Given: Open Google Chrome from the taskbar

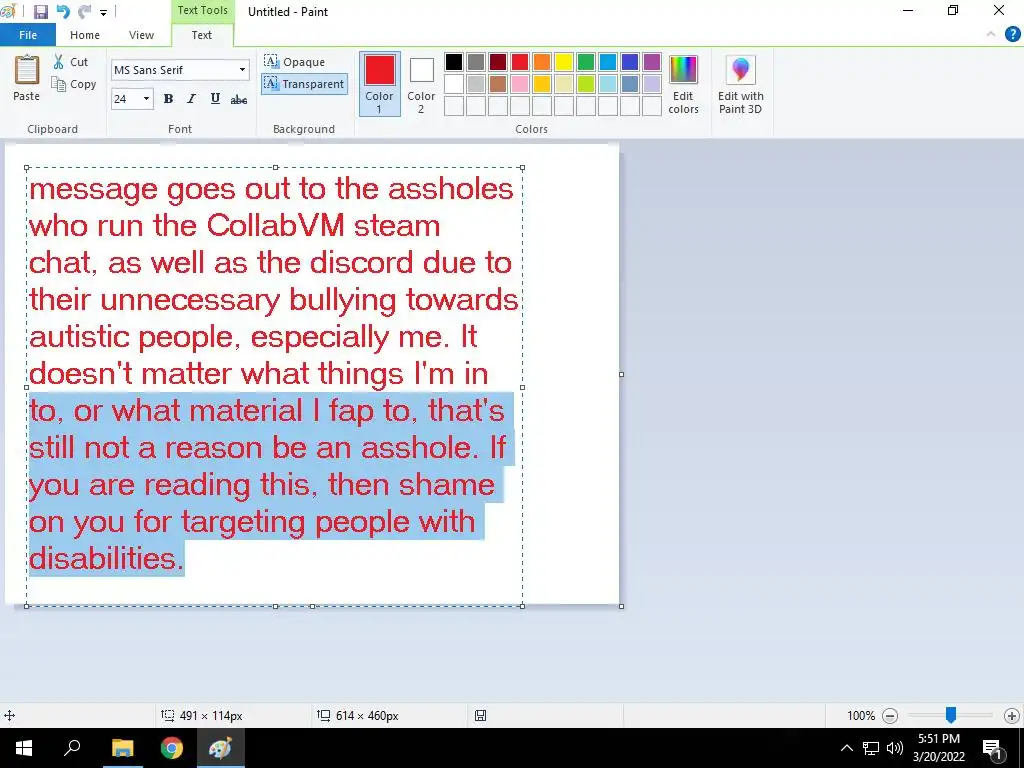Looking at the screenshot, I should click(x=172, y=748).
